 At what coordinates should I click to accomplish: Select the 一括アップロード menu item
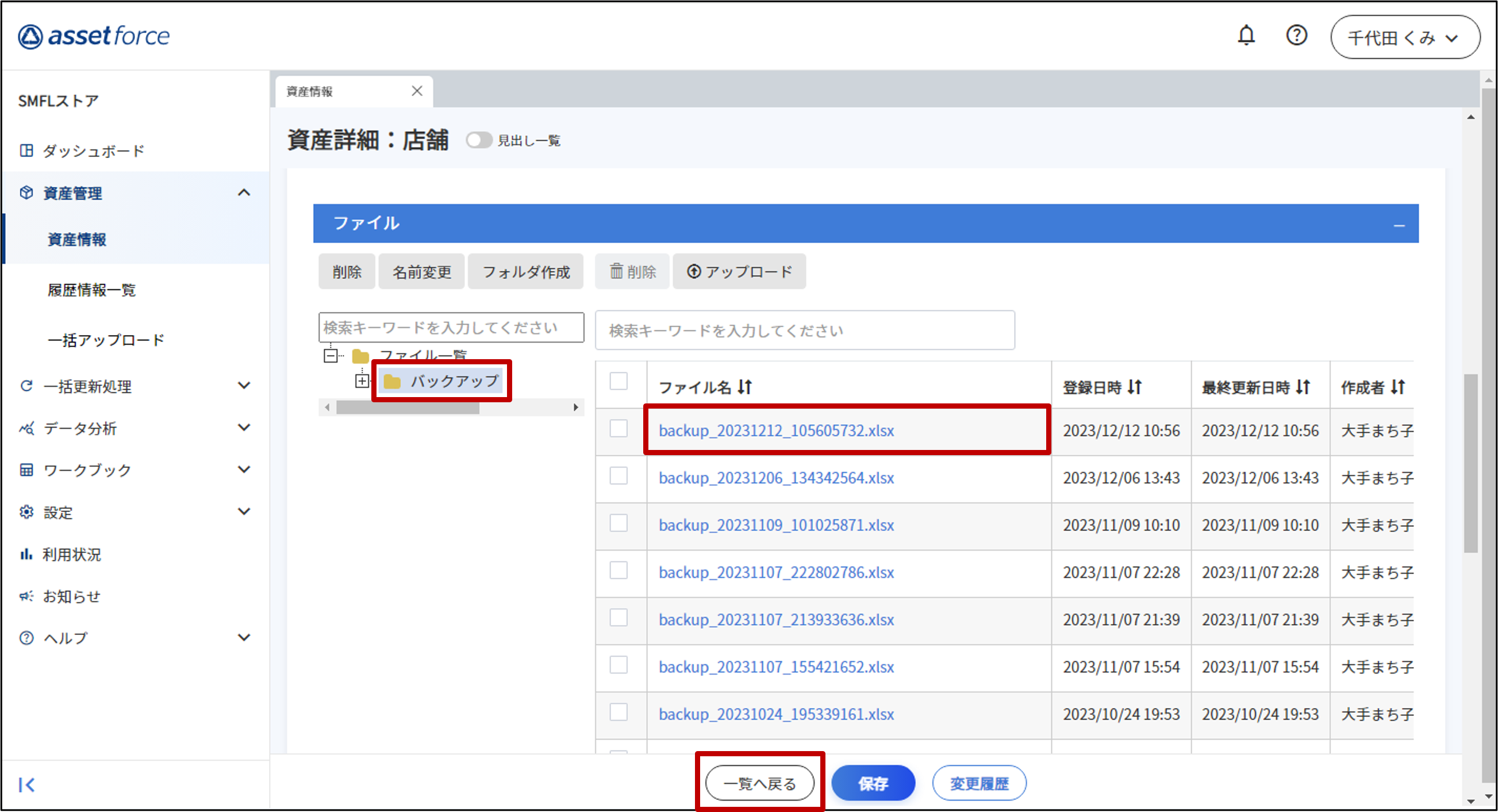point(106,340)
